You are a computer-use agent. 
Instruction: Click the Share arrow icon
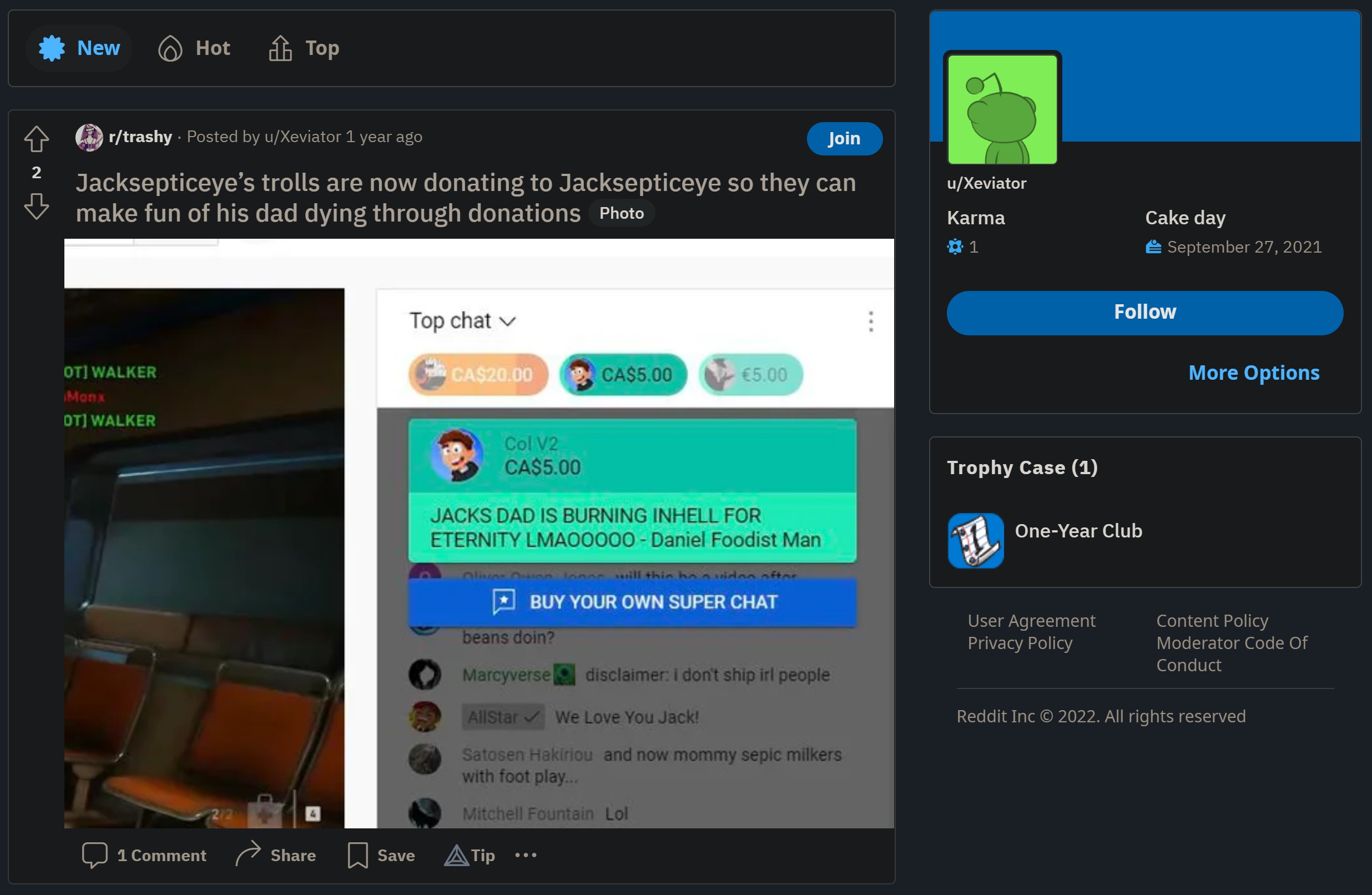coord(249,853)
